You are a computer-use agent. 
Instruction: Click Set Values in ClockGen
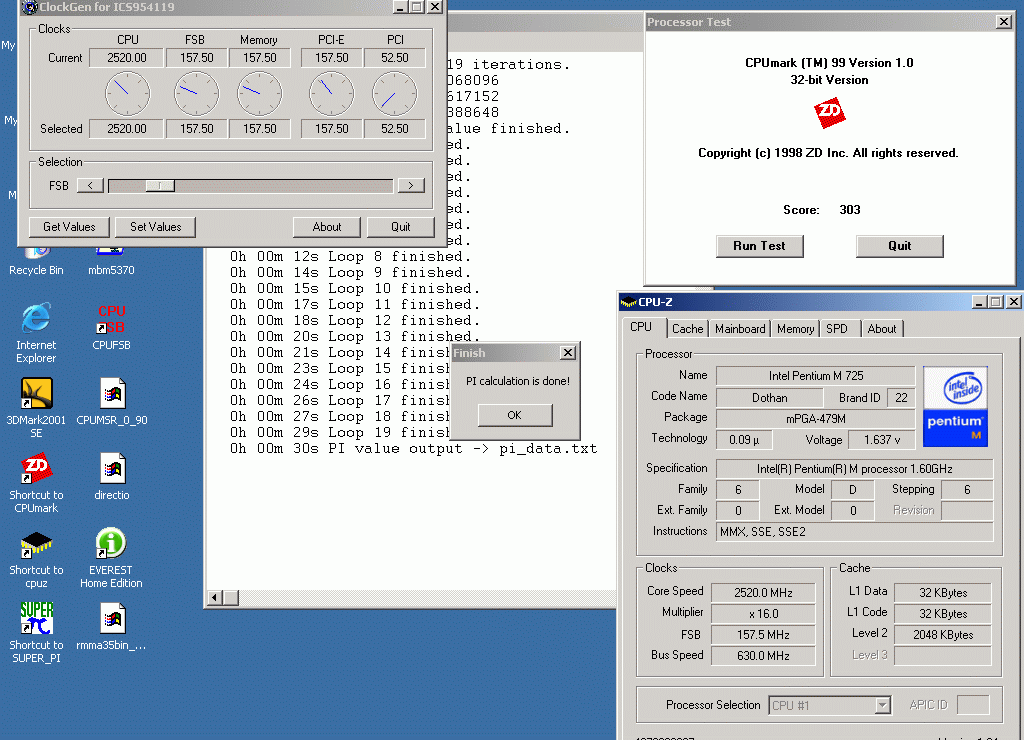pyautogui.click(x=155, y=227)
